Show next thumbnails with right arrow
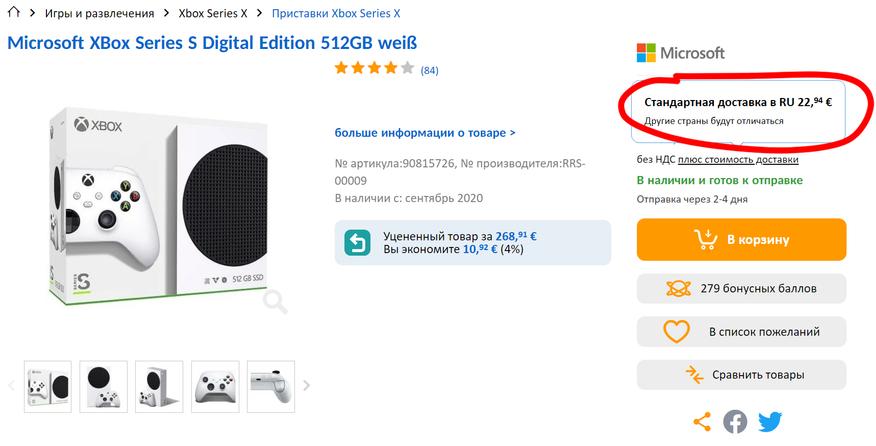 (x=307, y=385)
